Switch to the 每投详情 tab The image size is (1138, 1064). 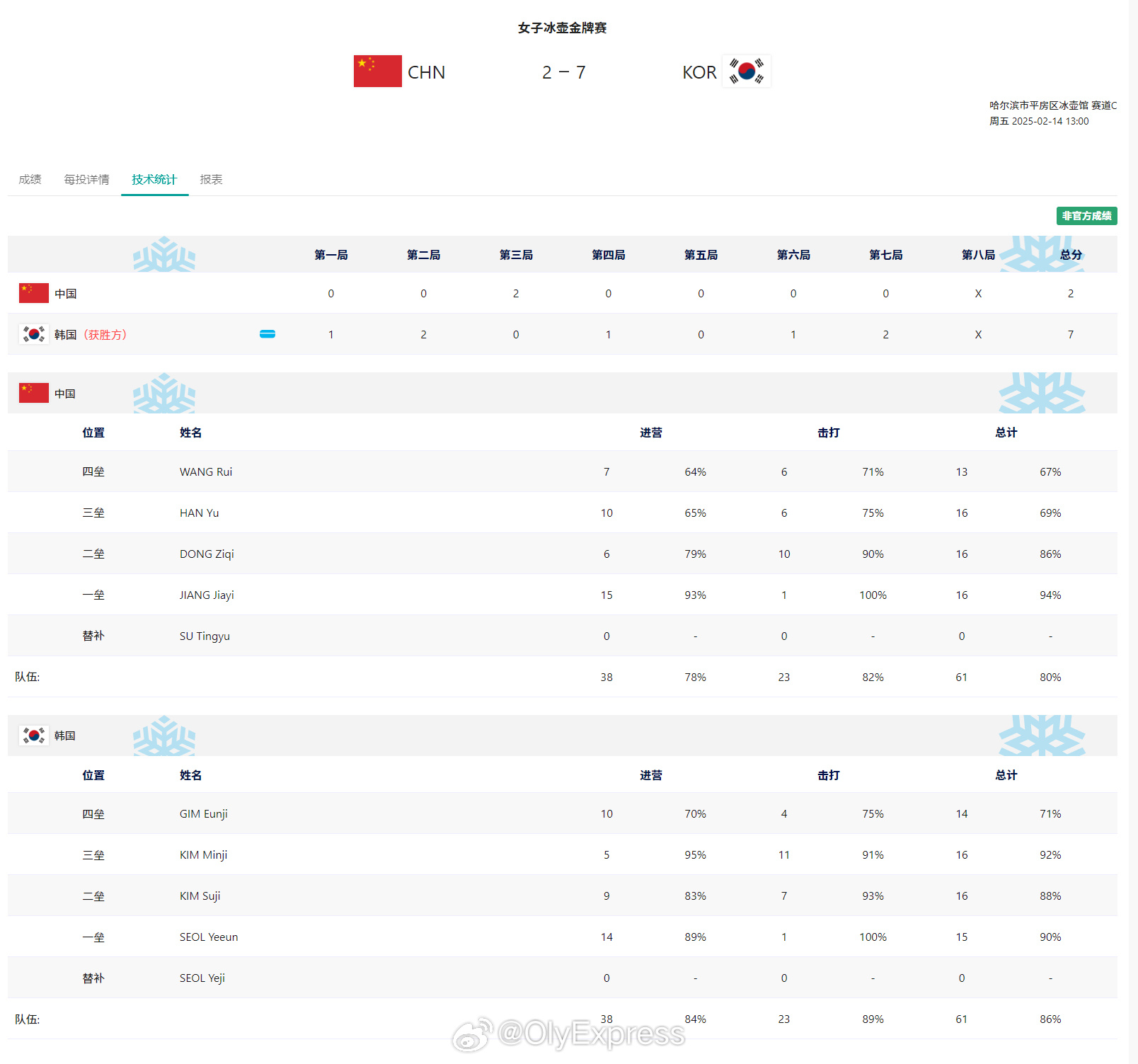(86, 179)
